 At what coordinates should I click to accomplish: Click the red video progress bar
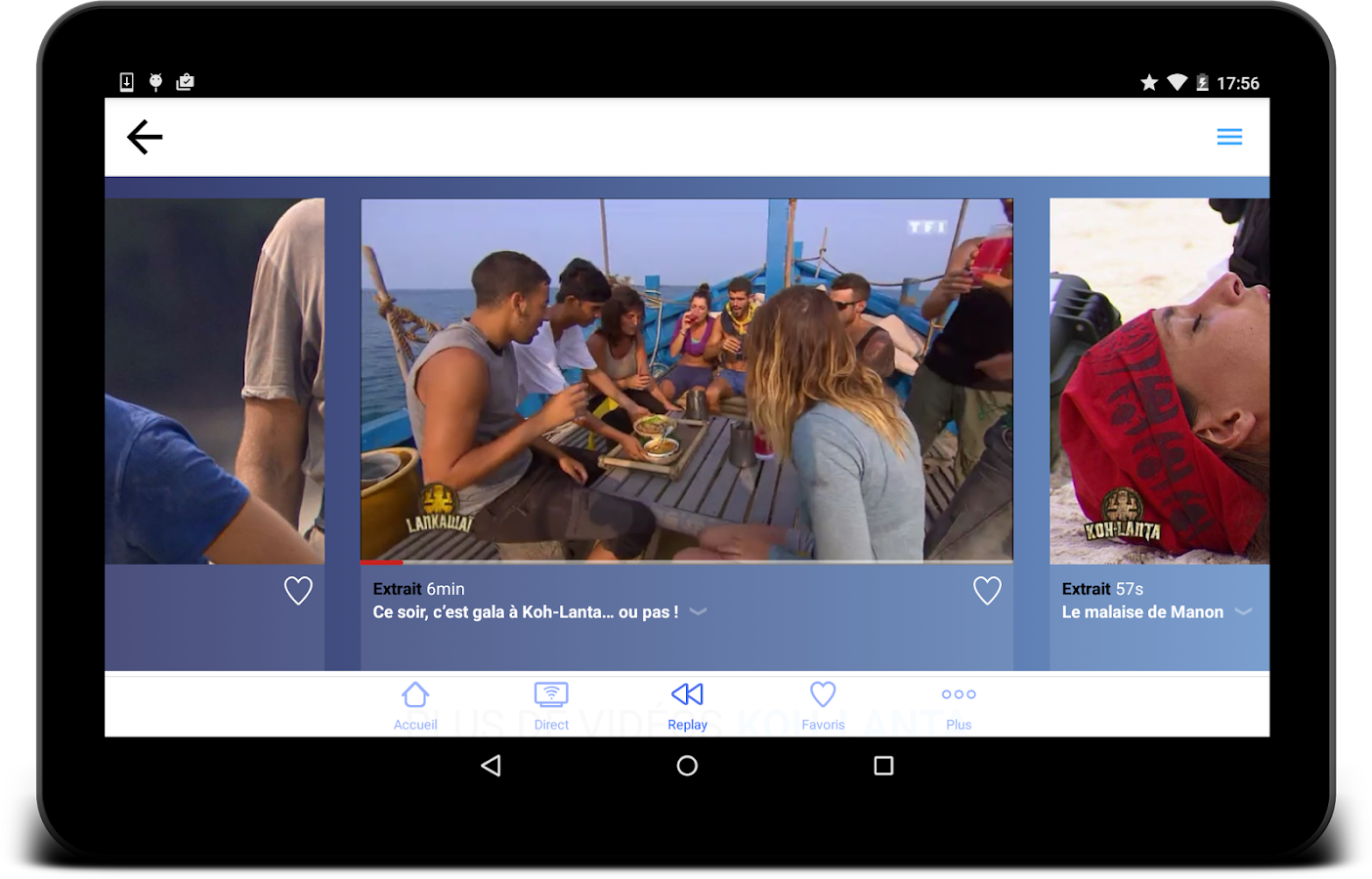coord(382,562)
